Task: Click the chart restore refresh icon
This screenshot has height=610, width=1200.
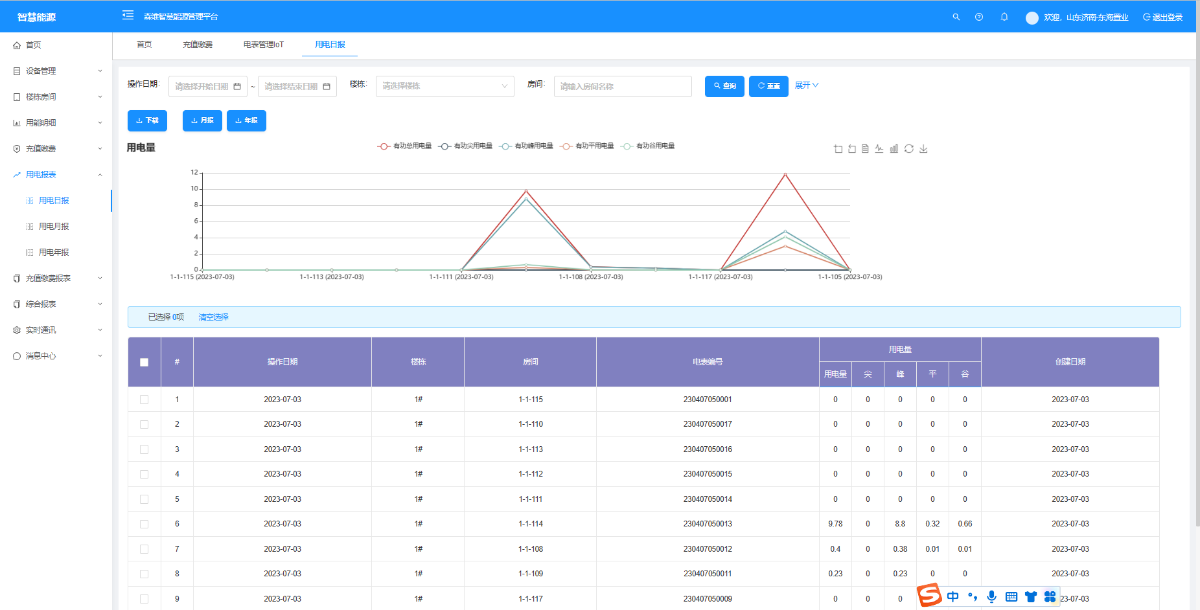Action: coord(909,149)
